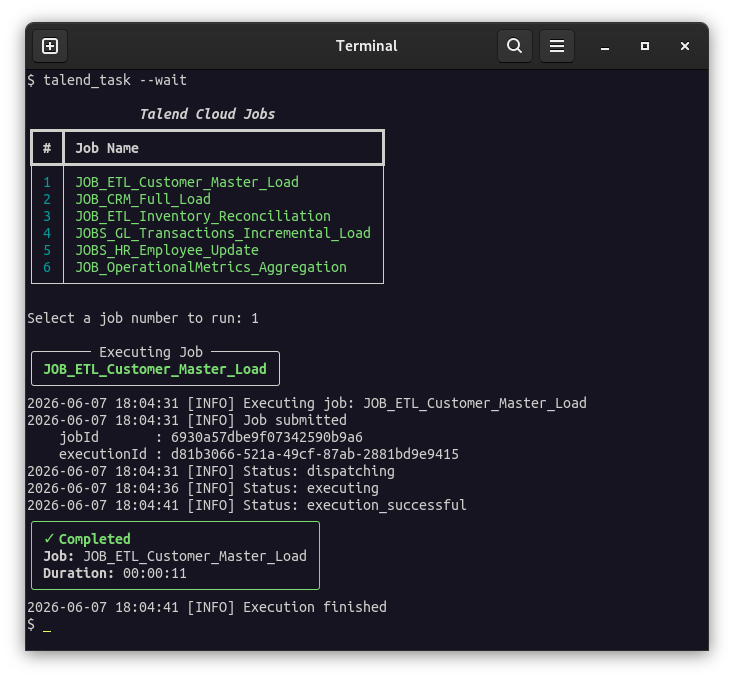Screen dimensions: 734x679
Task: Select the JOBS_HR_Employee_Update row
Action: coord(167,250)
